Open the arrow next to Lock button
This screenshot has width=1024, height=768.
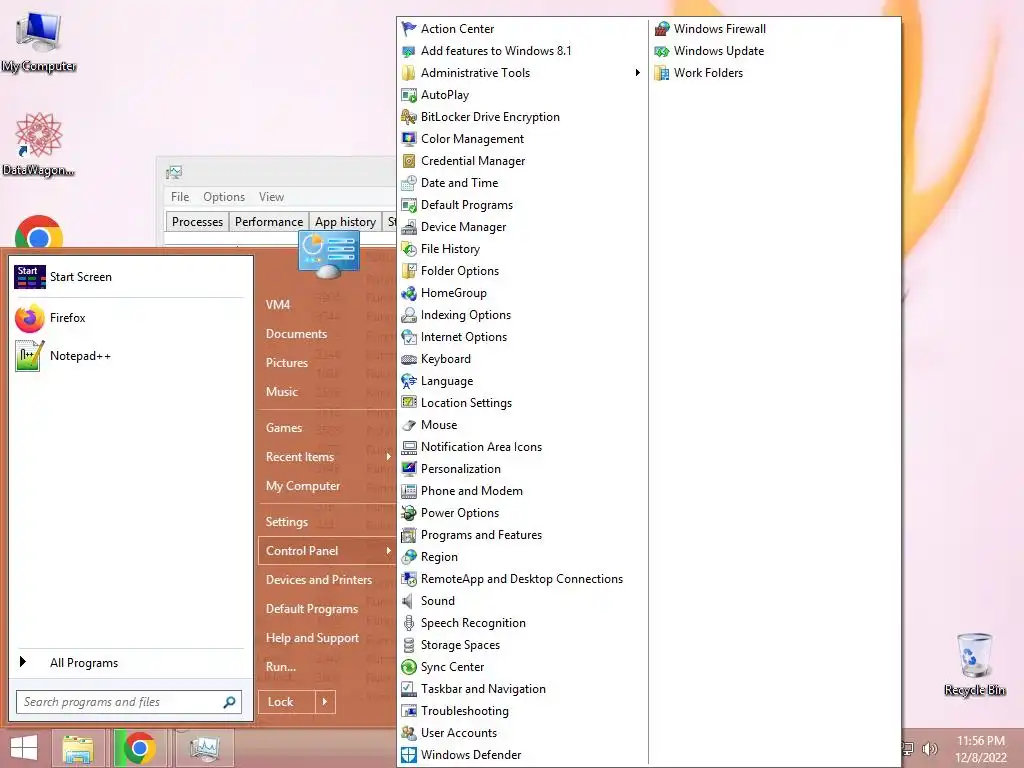pyautogui.click(x=325, y=702)
